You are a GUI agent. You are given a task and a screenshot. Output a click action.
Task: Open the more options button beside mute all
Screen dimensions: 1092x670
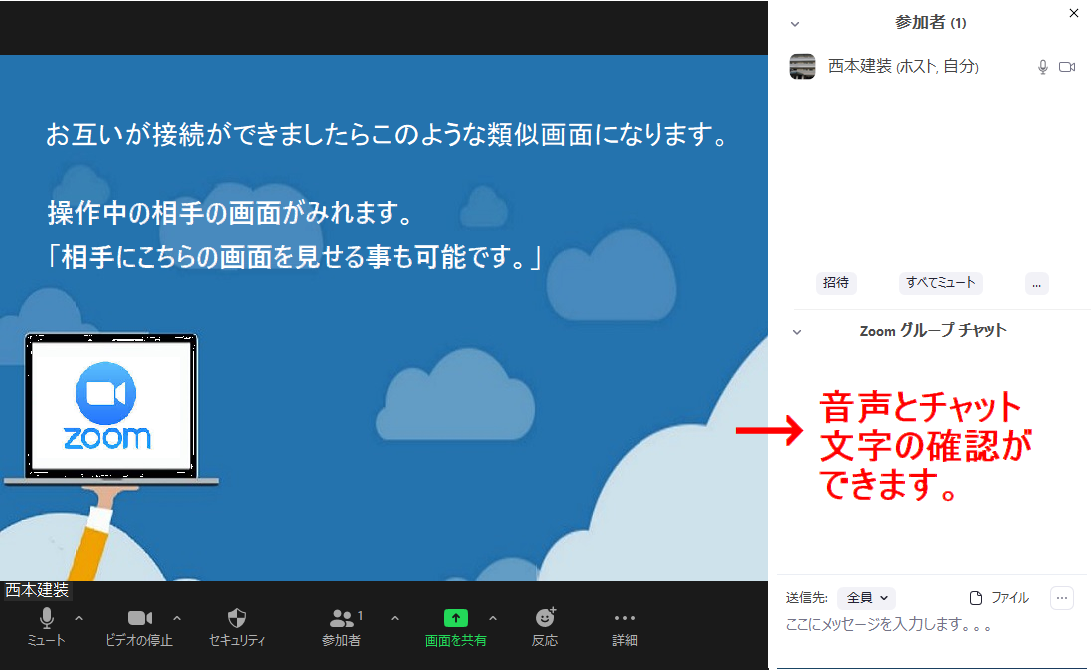coord(1037,283)
